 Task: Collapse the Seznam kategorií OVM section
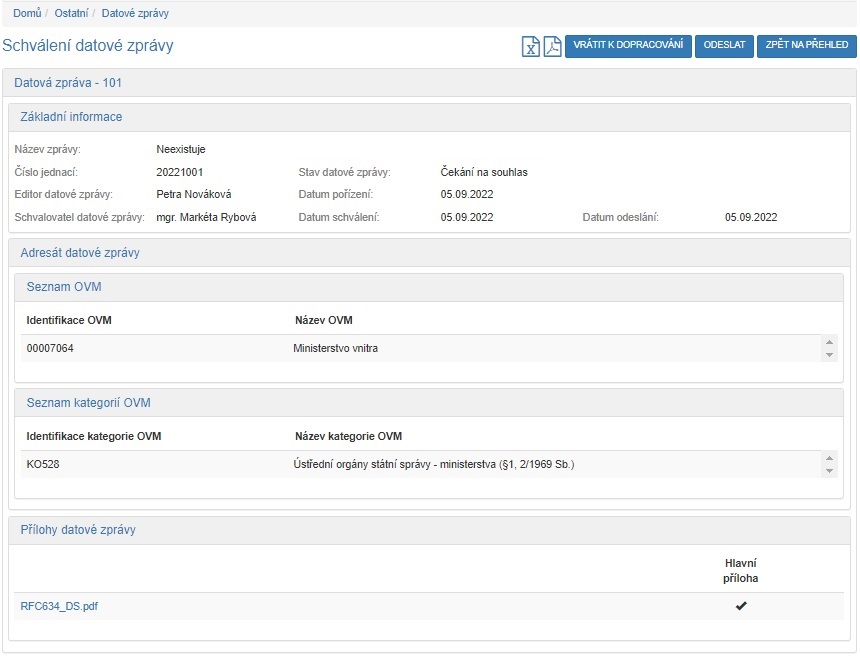coord(89,403)
